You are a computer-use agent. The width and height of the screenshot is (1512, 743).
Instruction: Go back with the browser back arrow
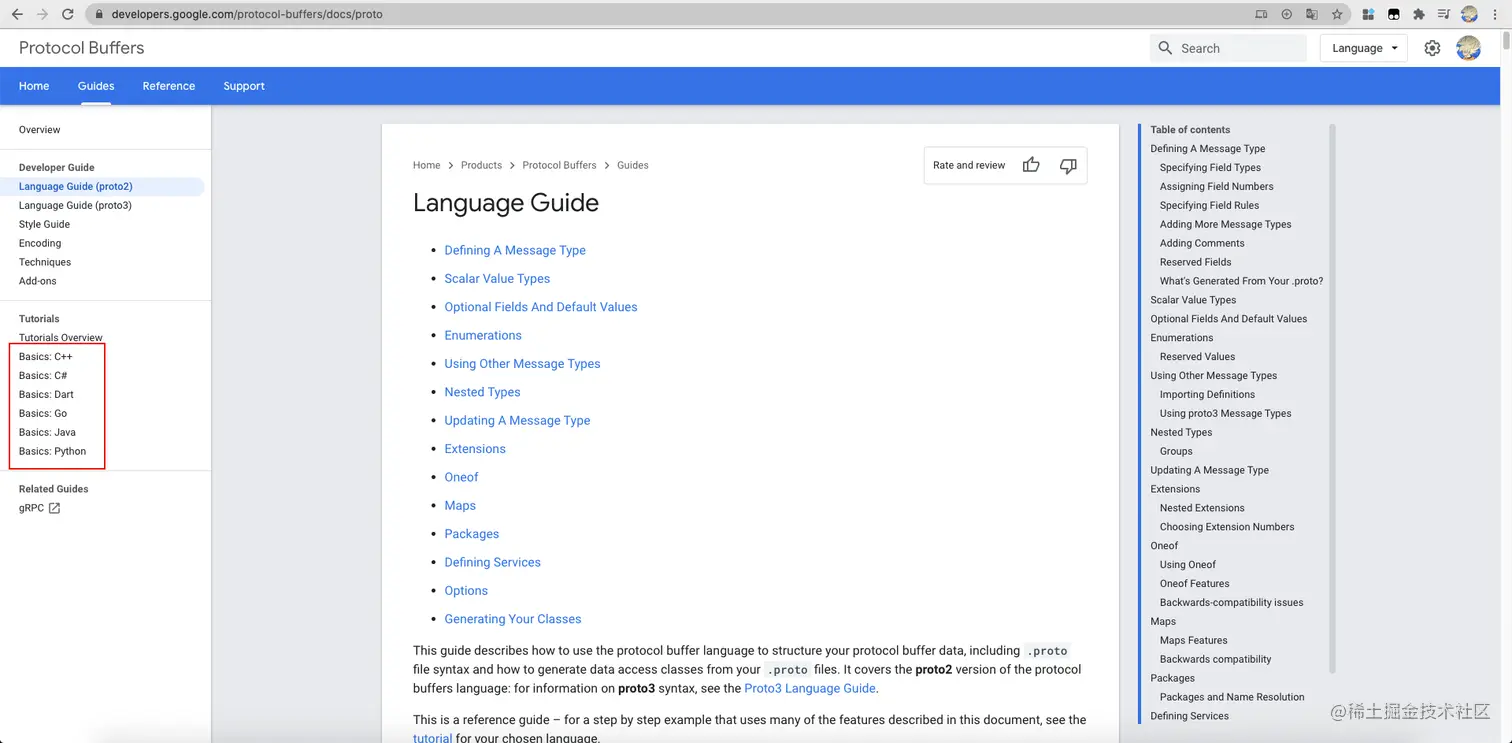point(17,14)
